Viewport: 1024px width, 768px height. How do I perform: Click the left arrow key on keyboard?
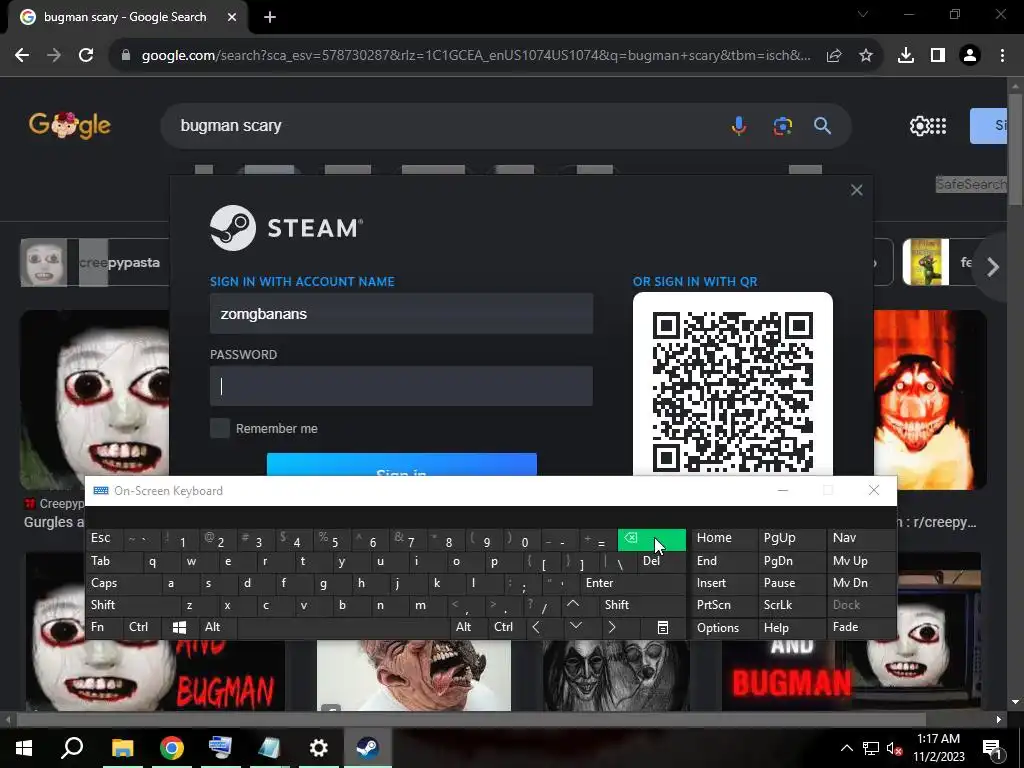point(536,628)
